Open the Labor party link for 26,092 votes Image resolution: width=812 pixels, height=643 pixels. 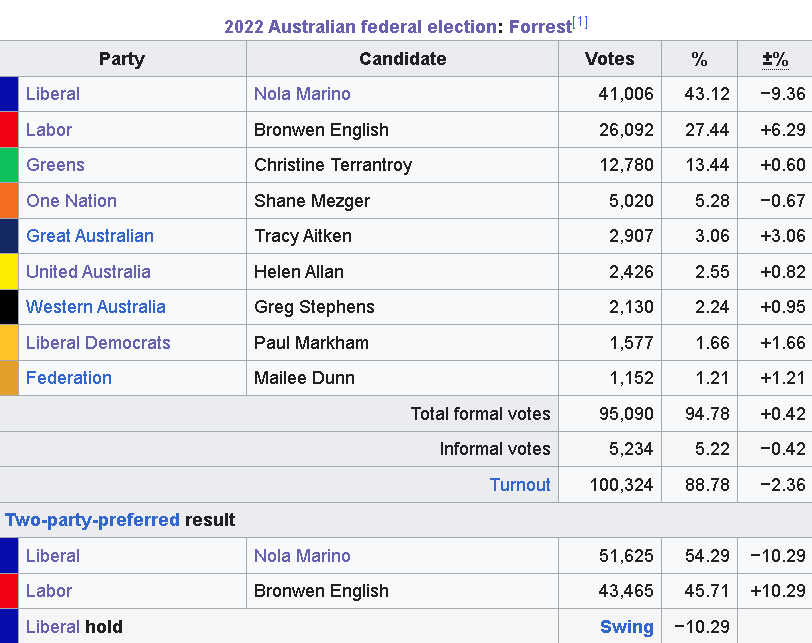pos(49,129)
